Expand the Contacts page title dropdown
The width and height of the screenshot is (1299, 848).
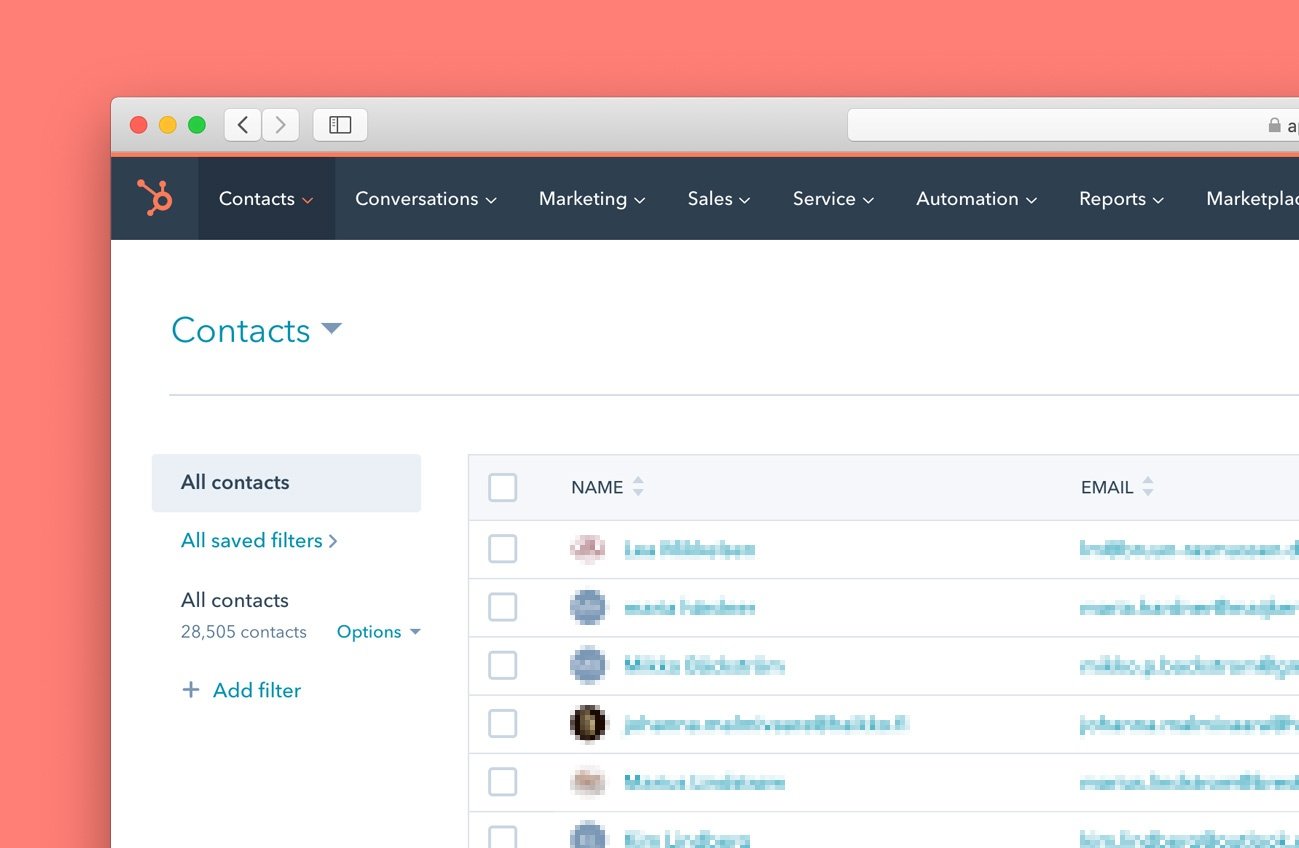331,329
